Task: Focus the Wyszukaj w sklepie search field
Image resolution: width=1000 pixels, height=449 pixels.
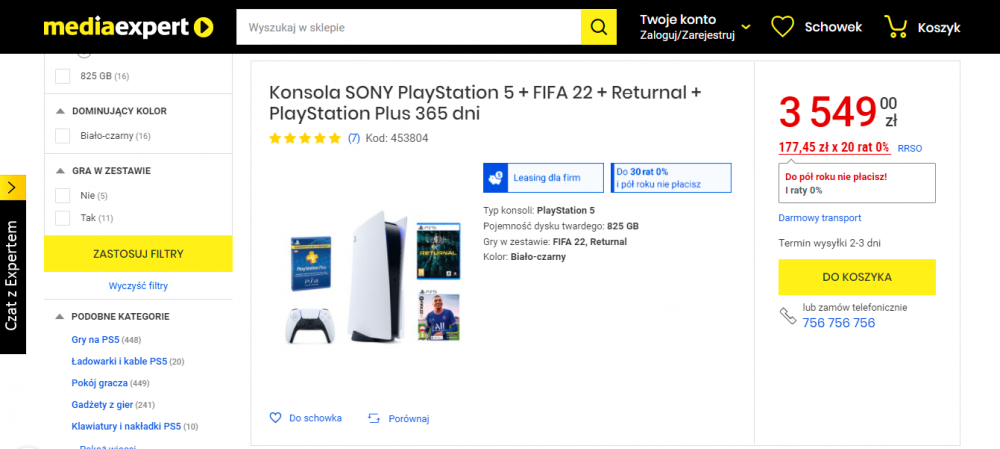Action: pyautogui.click(x=408, y=27)
